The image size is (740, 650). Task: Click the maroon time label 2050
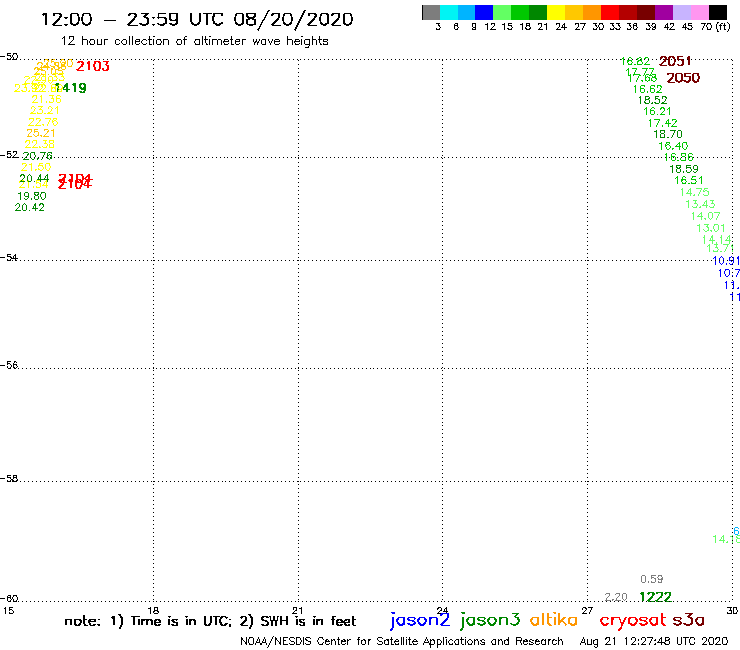tap(683, 78)
